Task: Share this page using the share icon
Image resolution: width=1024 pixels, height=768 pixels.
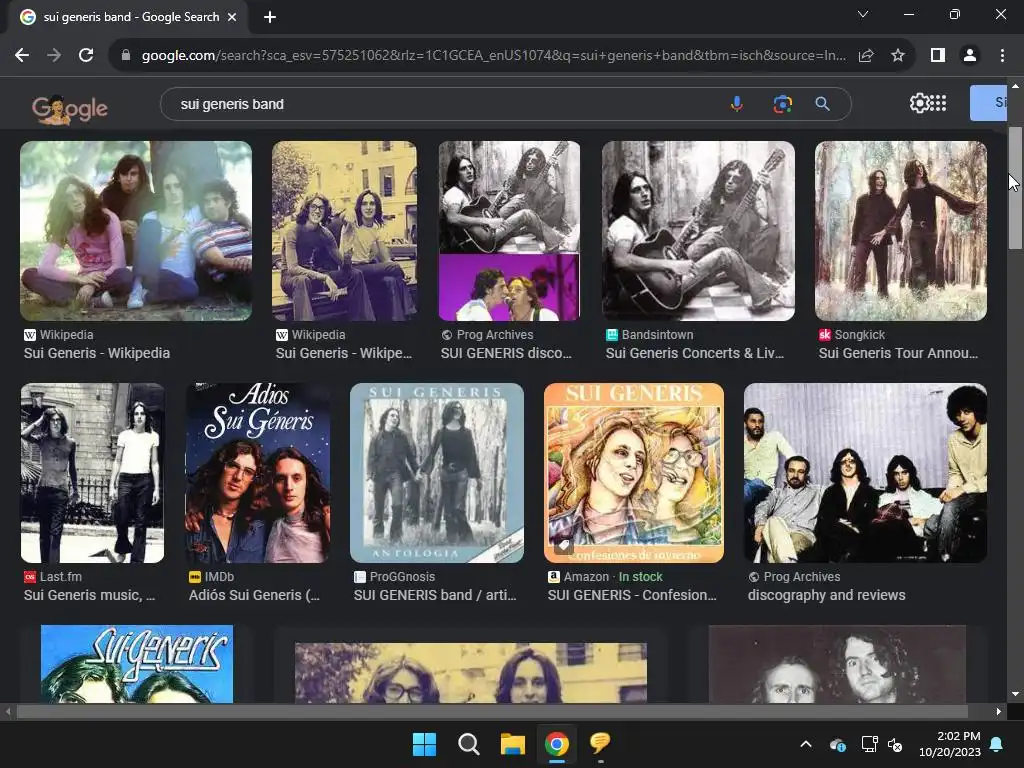Action: click(x=866, y=56)
